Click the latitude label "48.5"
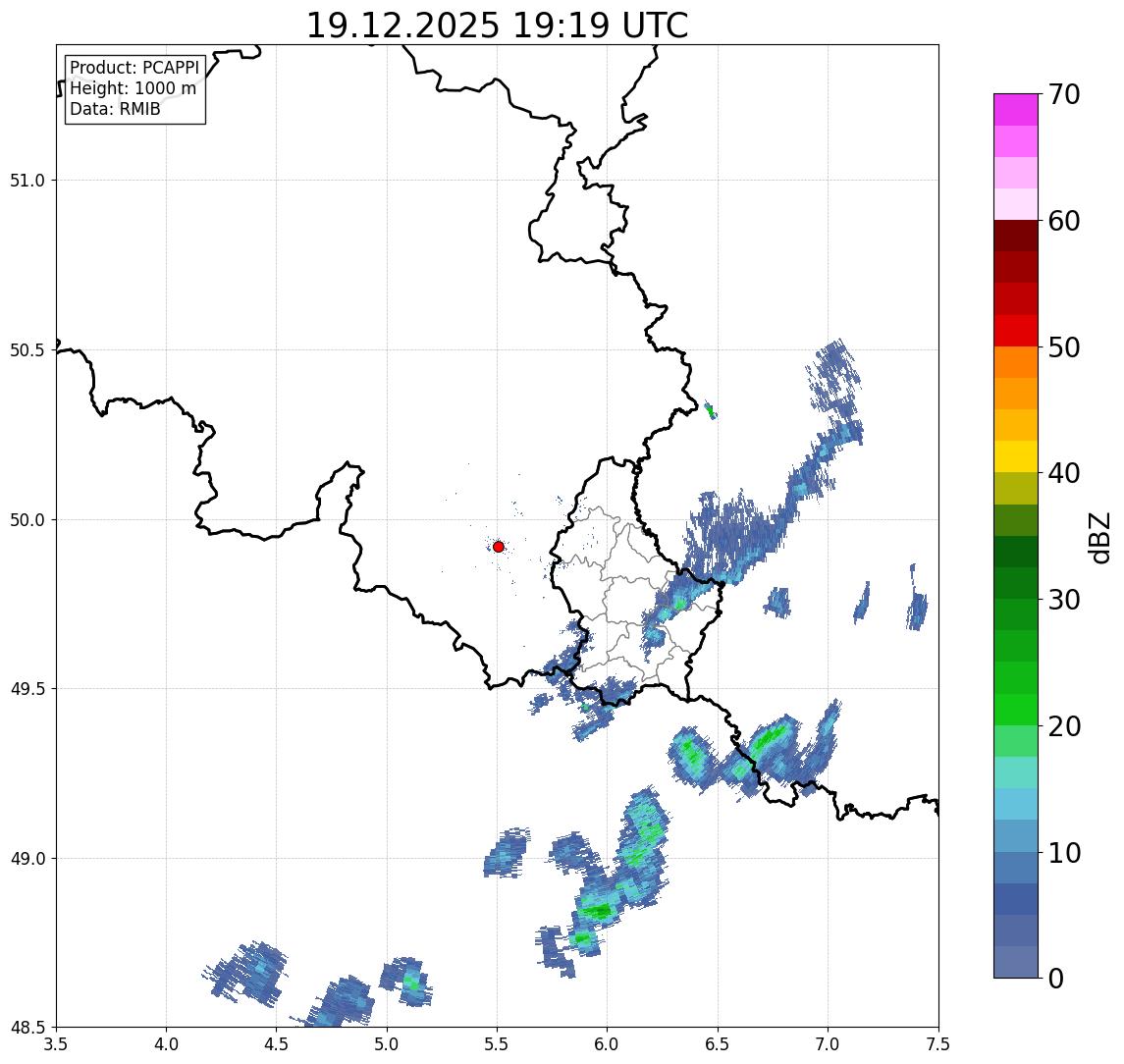The height and width of the screenshot is (1064, 1124). point(27,1028)
